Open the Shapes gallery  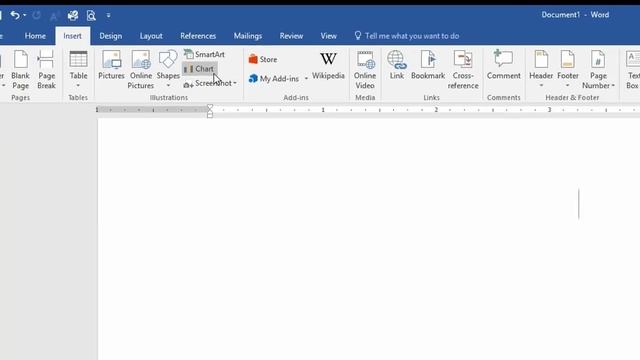(168, 70)
